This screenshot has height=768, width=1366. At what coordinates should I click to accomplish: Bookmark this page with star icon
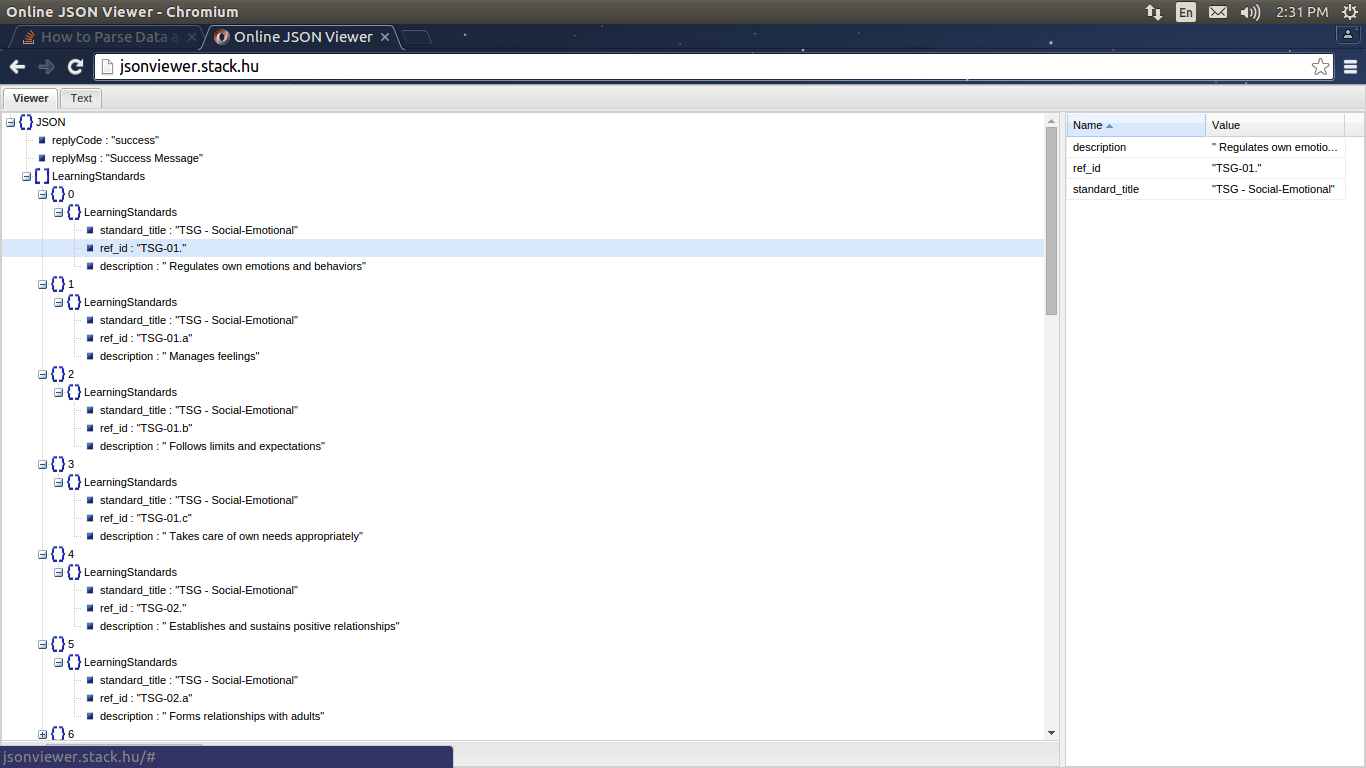[1321, 67]
